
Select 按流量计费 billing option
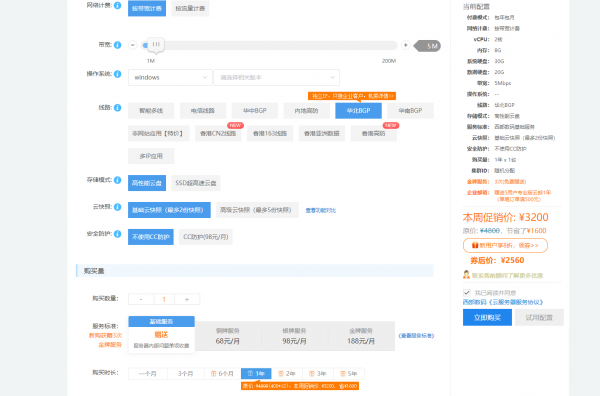190,8
